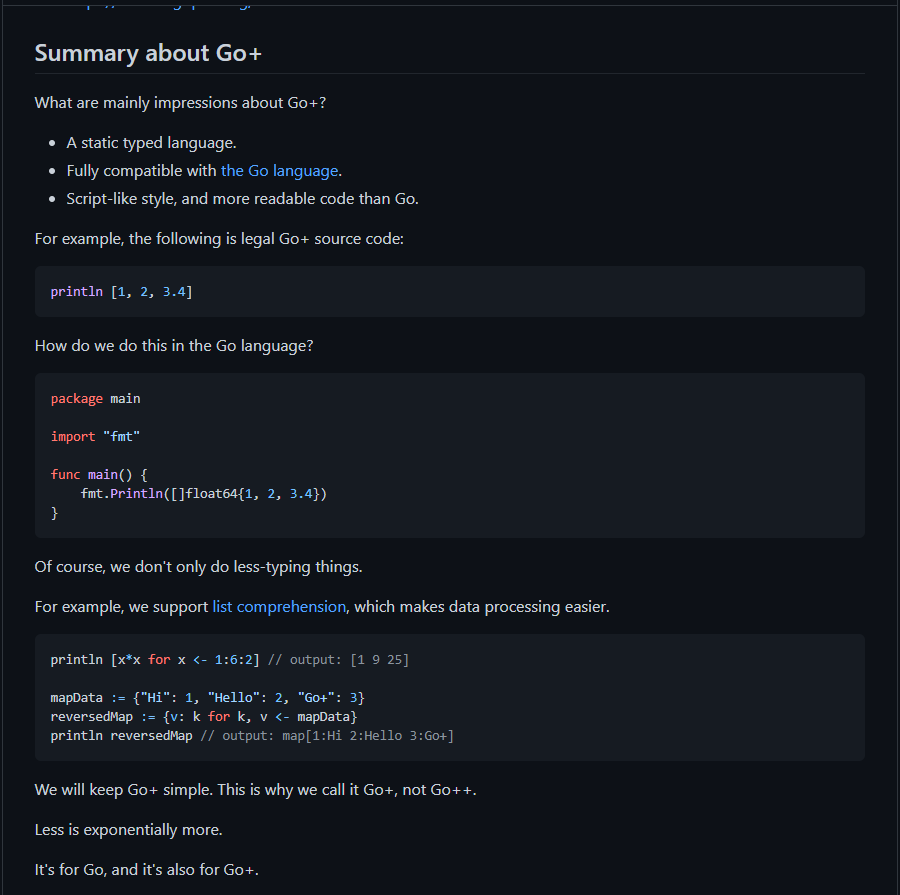Click the "package main" code line

click(95, 398)
